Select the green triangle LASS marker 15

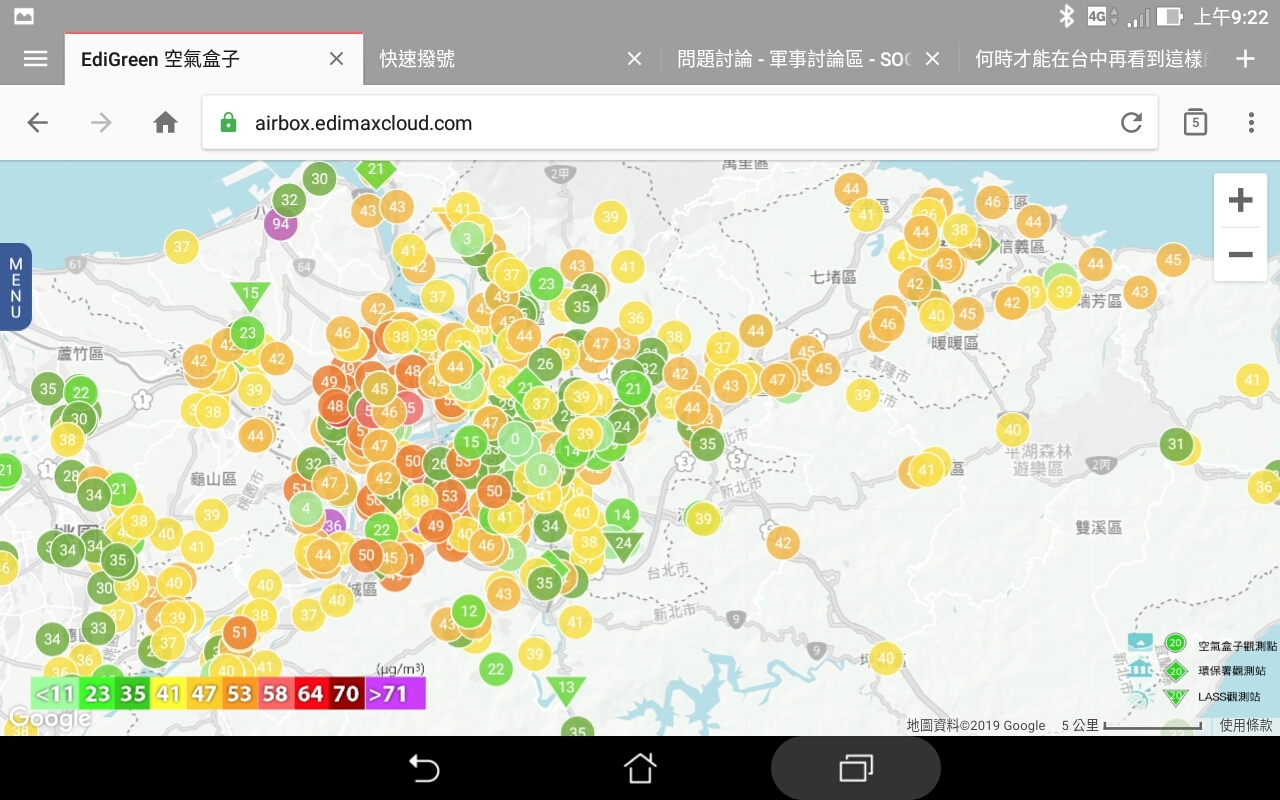click(250, 295)
